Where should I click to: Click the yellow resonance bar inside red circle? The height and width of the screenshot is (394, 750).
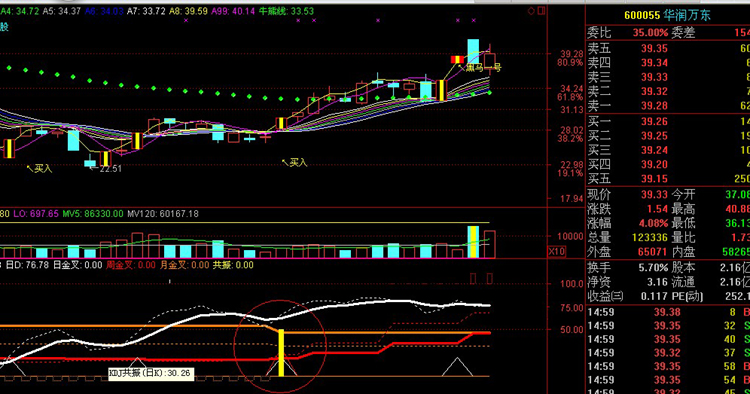click(x=281, y=352)
